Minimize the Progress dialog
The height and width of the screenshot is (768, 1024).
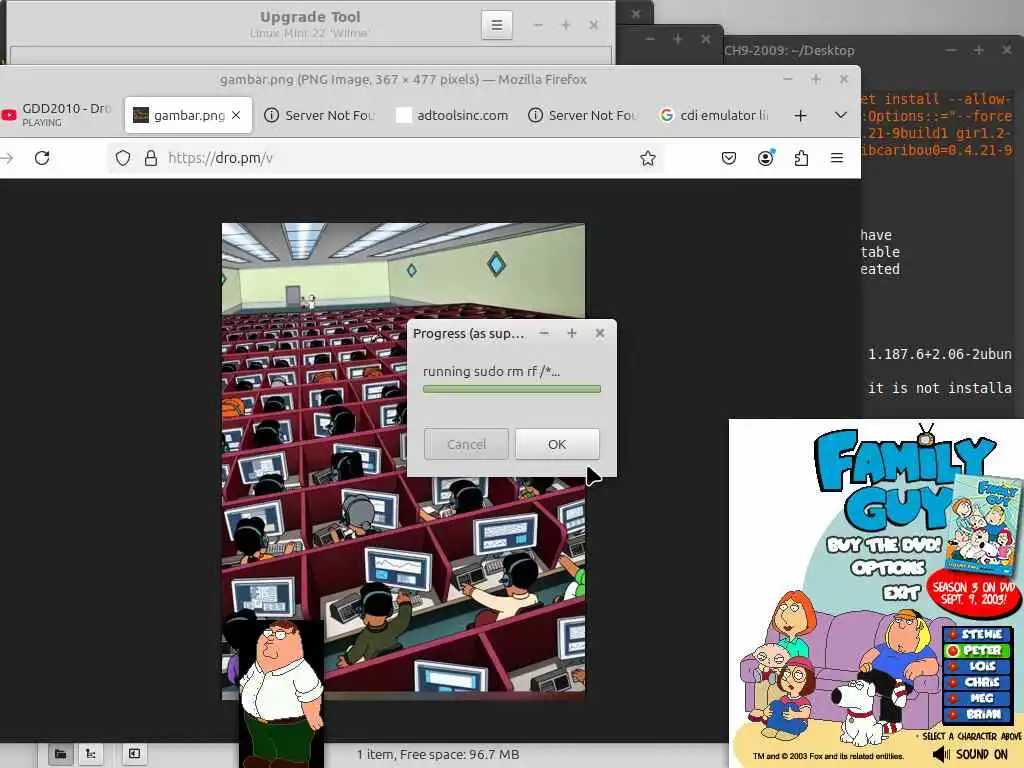(543, 333)
